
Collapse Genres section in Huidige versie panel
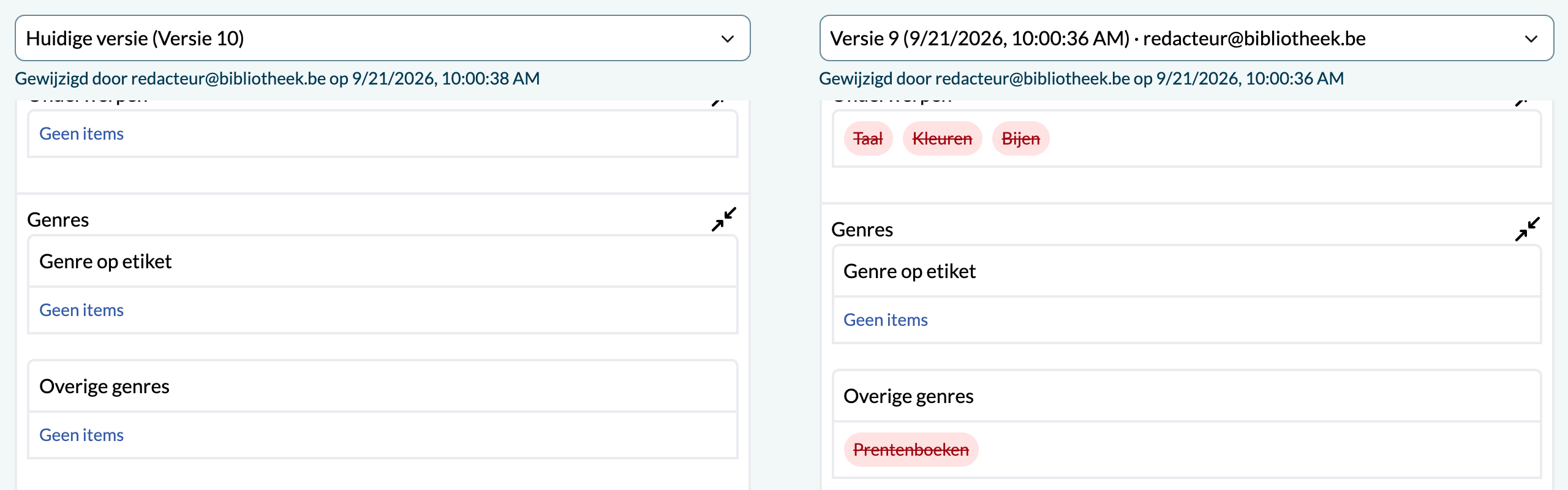pyautogui.click(x=723, y=220)
